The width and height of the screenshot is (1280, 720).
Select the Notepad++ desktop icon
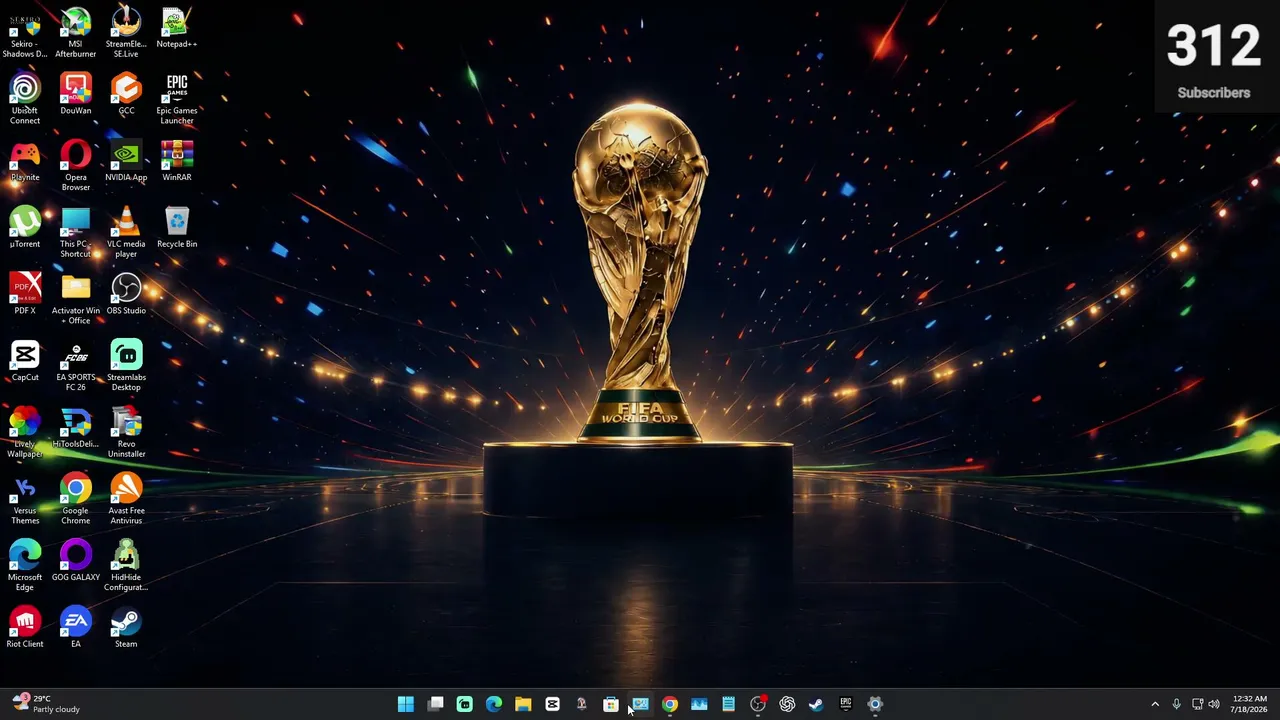click(177, 28)
